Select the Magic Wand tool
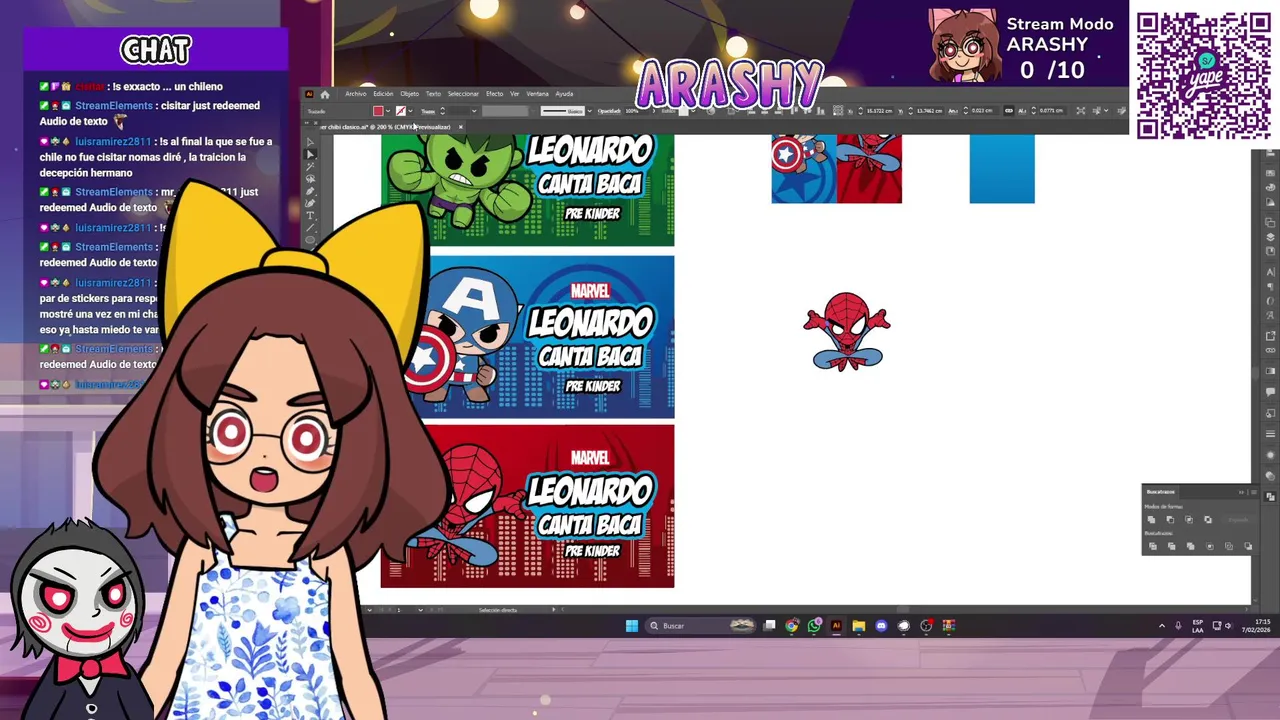The width and height of the screenshot is (1280, 720). (x=309, y=166)
